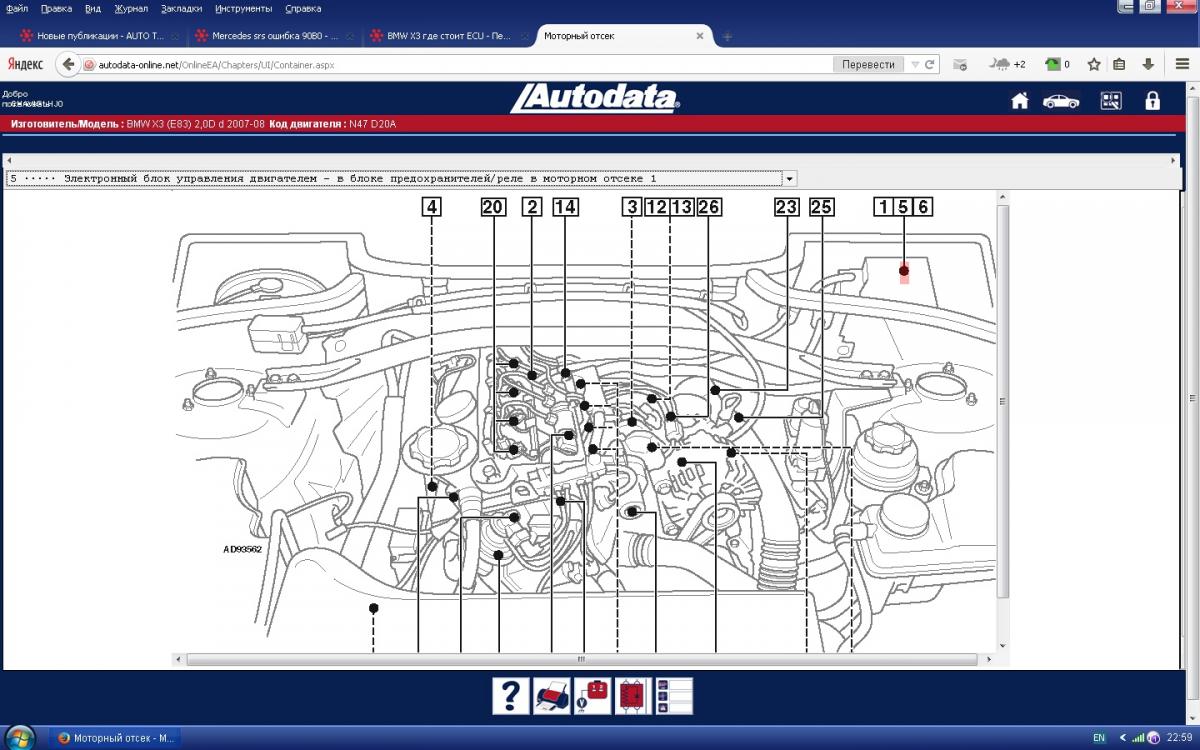The image size is (1200, 750).
Task: Open the downloads arrow icon
Action: pos(1147,64)
